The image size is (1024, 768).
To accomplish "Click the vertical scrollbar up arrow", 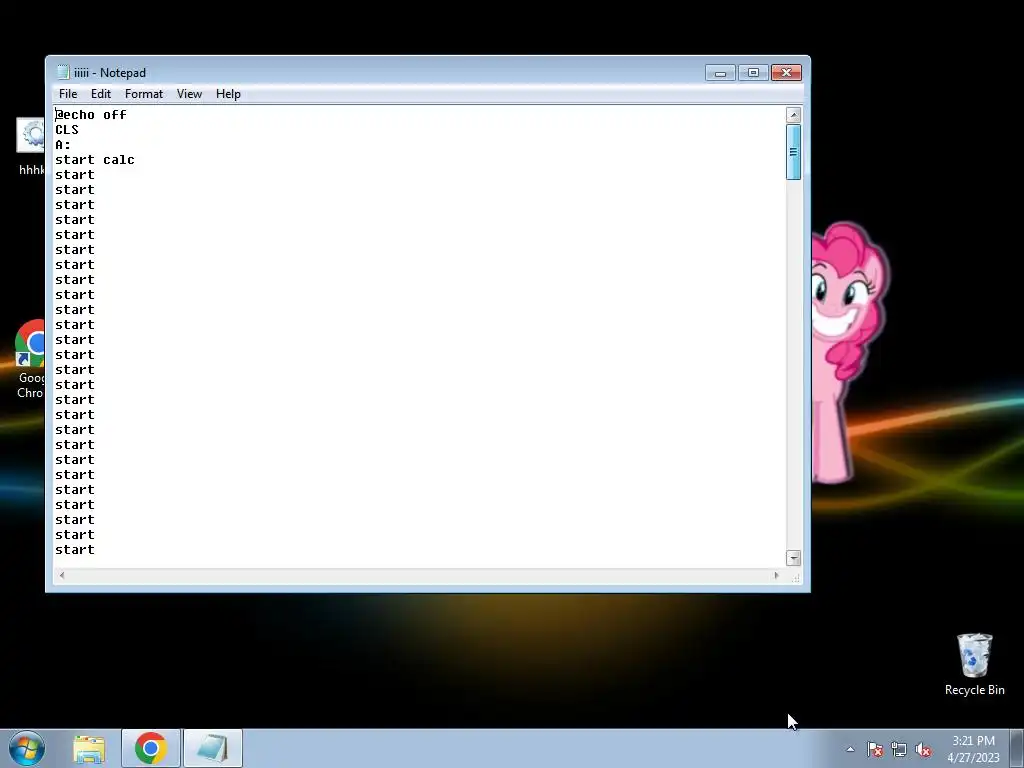I will [793, 115].
